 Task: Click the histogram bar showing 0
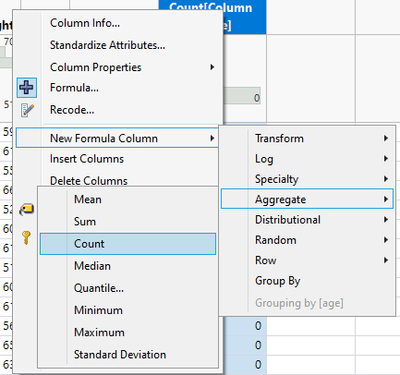242,96
